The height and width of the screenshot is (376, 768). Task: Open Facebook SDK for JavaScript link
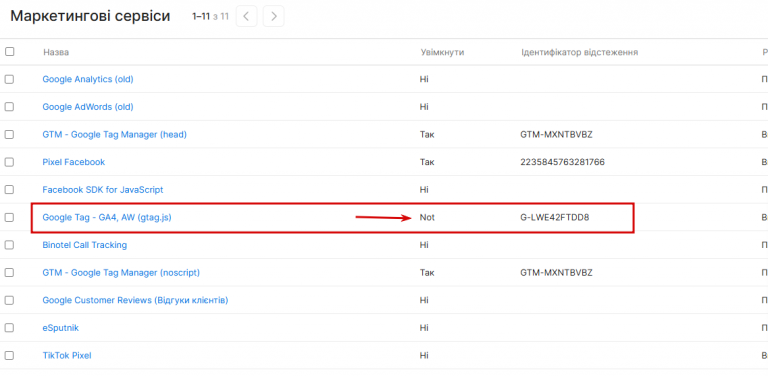(103, 189)
